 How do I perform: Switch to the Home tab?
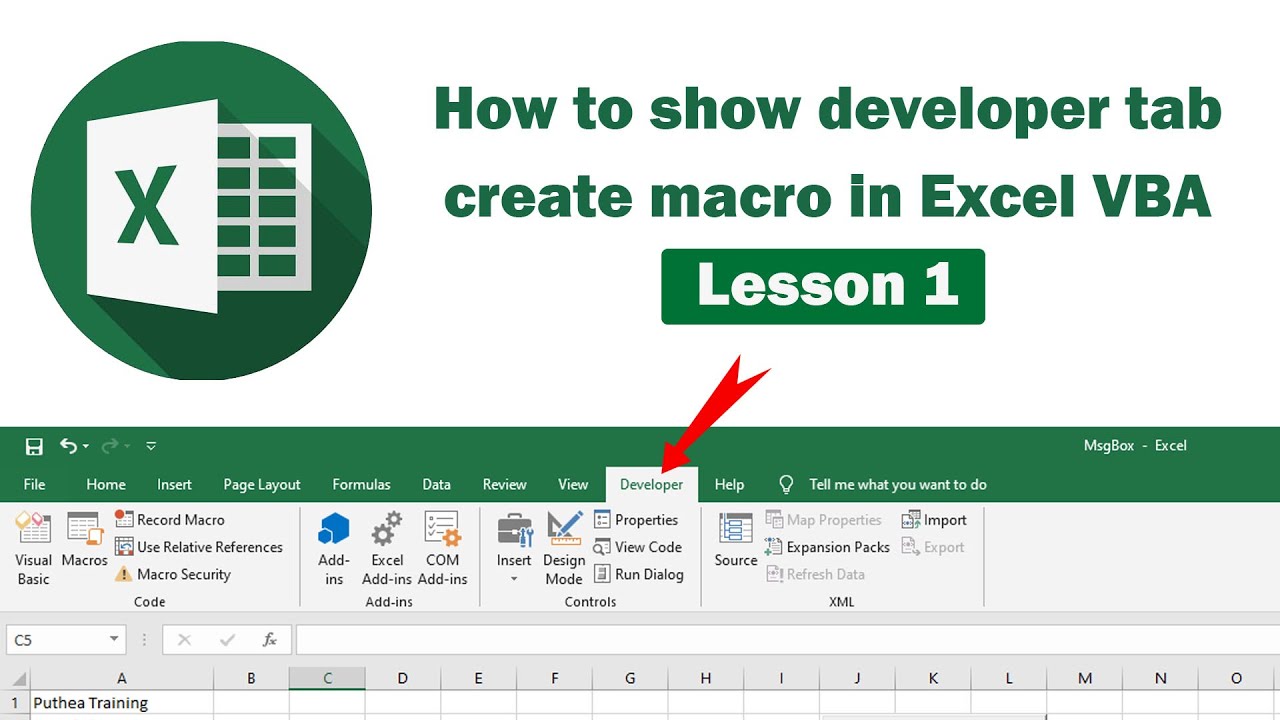coord(106,484)
